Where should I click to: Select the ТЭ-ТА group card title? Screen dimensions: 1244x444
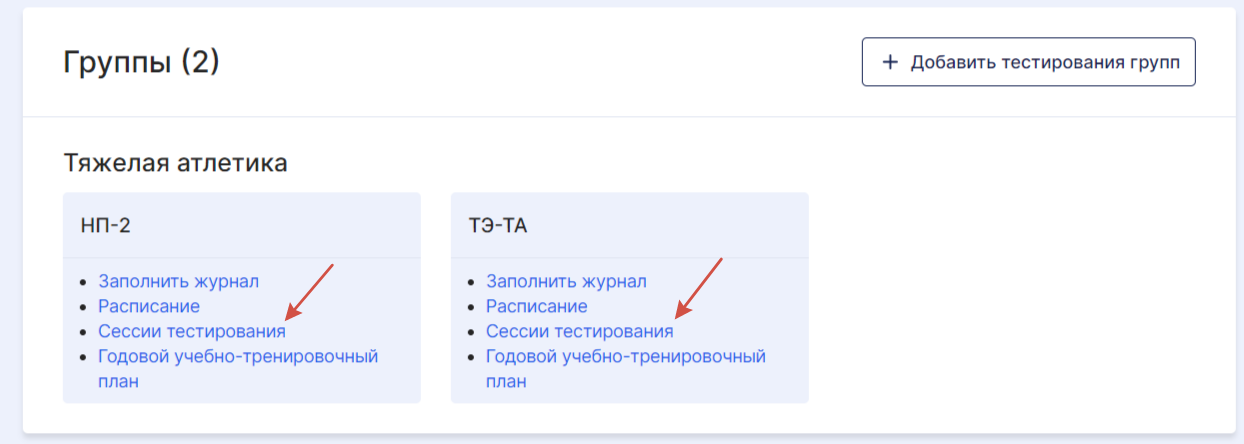coord(498,226)
